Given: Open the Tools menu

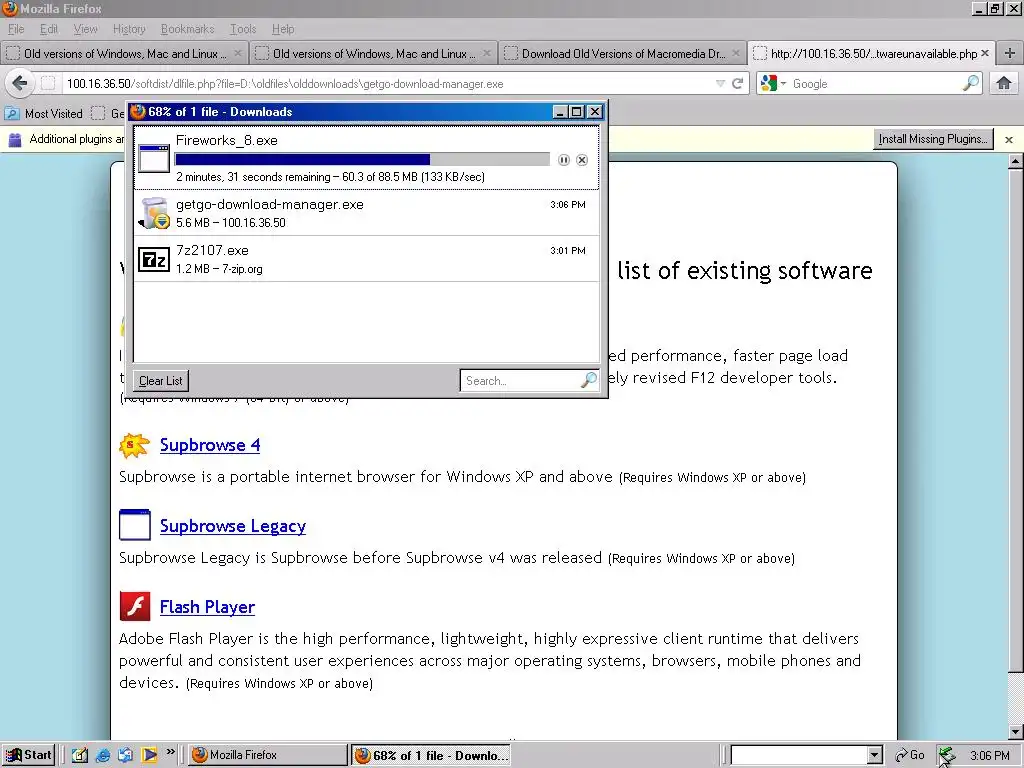Looking at the screenshot, I should point(242,29).
